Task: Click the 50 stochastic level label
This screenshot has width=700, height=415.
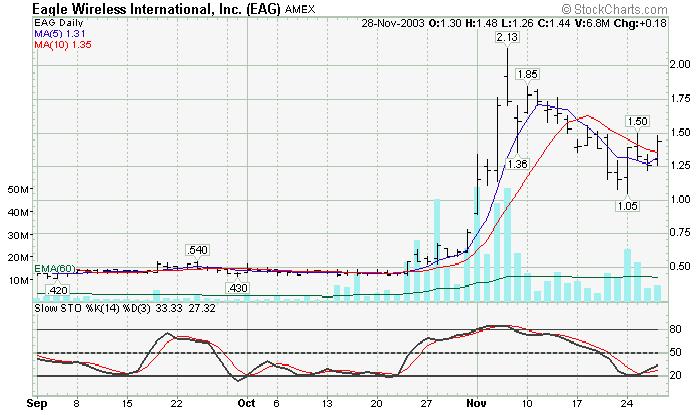Action: [675, 353]
